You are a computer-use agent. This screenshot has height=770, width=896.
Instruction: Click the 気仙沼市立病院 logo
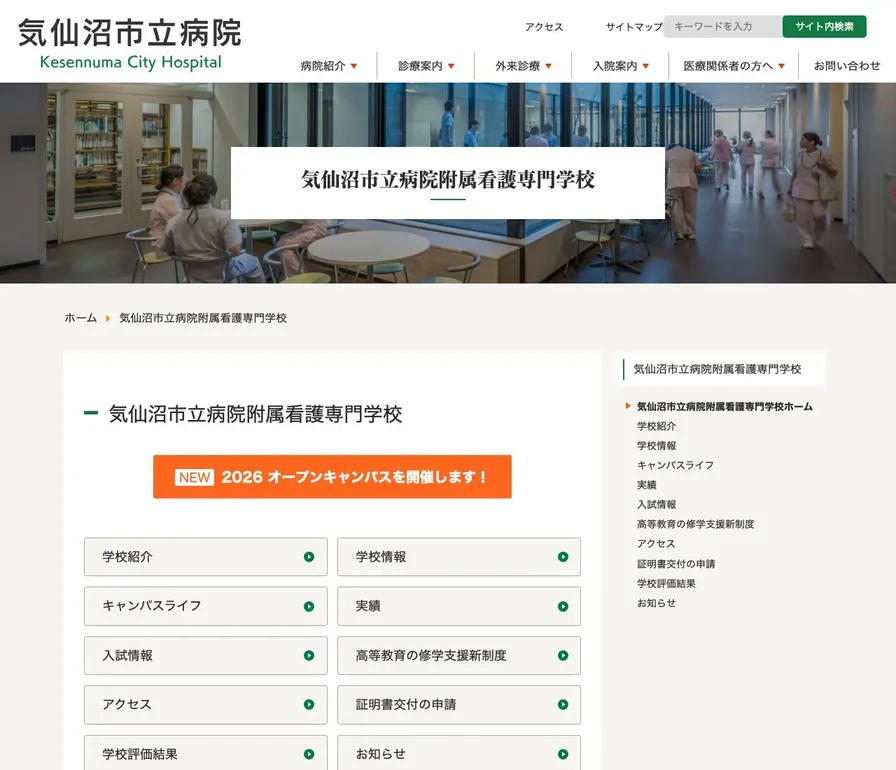[130, 45]
